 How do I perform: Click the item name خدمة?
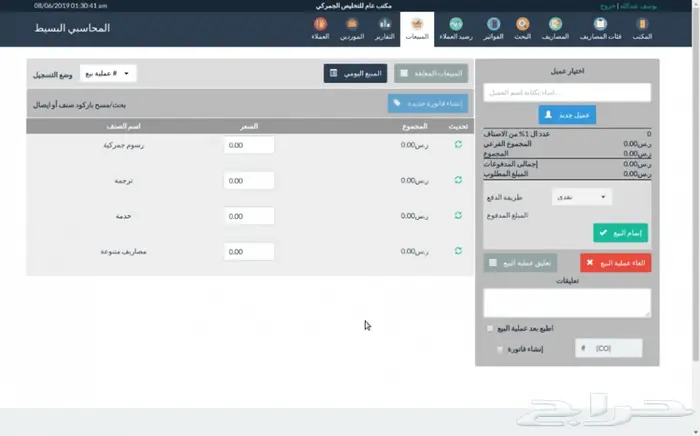point(124,216)
